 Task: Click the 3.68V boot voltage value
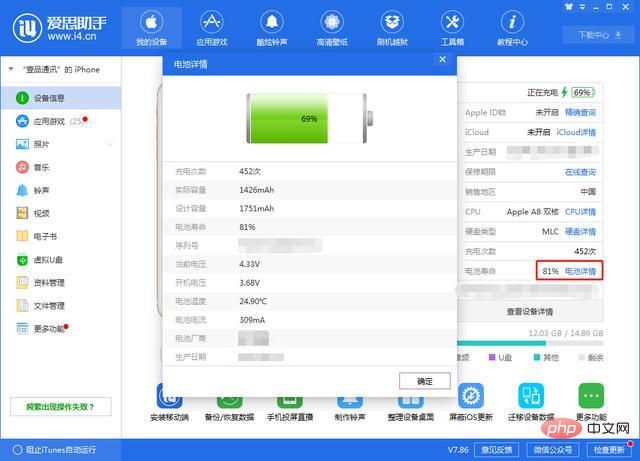coord(249,283)
